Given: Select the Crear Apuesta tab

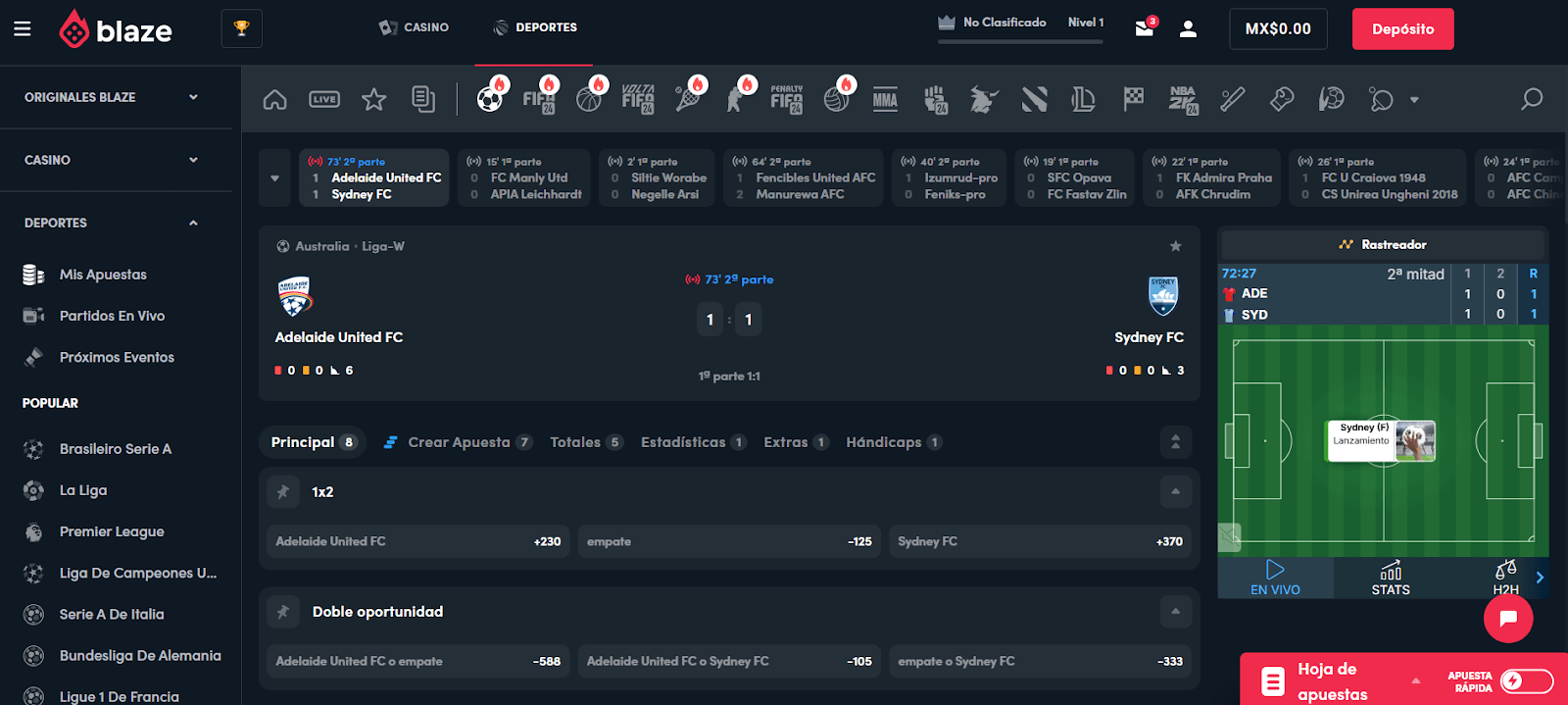Looking at the screenshot, I should click(x=458, y=442).
